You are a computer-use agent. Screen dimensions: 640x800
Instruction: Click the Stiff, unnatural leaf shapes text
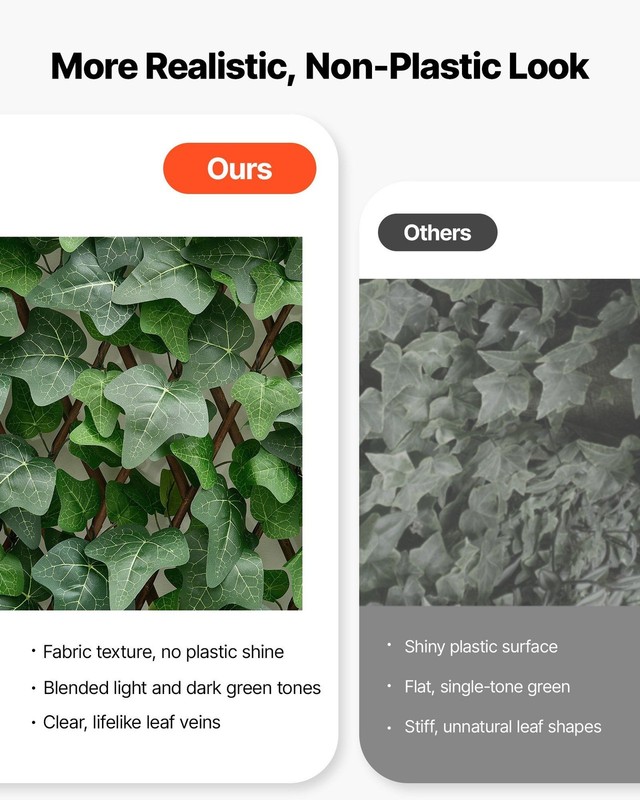click(x=503, y=727)
